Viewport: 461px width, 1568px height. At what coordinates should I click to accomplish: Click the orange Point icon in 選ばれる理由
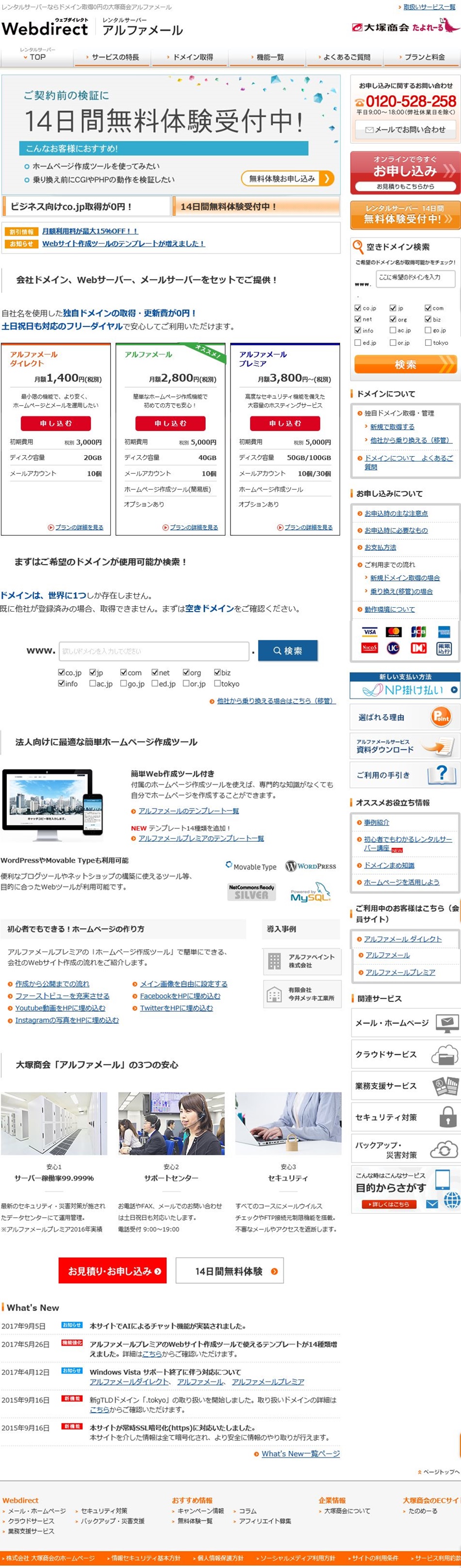(441, 717)
